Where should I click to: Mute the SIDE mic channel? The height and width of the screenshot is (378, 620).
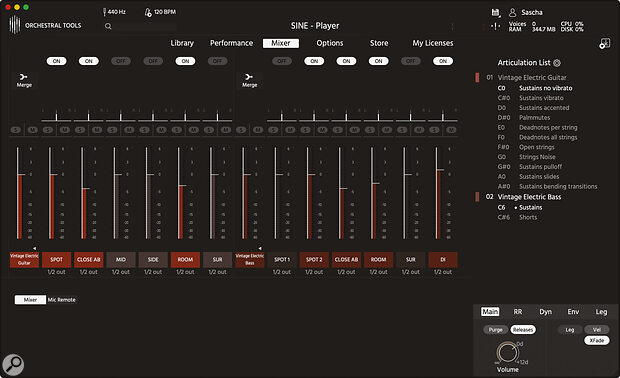pyautogui.click(x=161, y=130)
